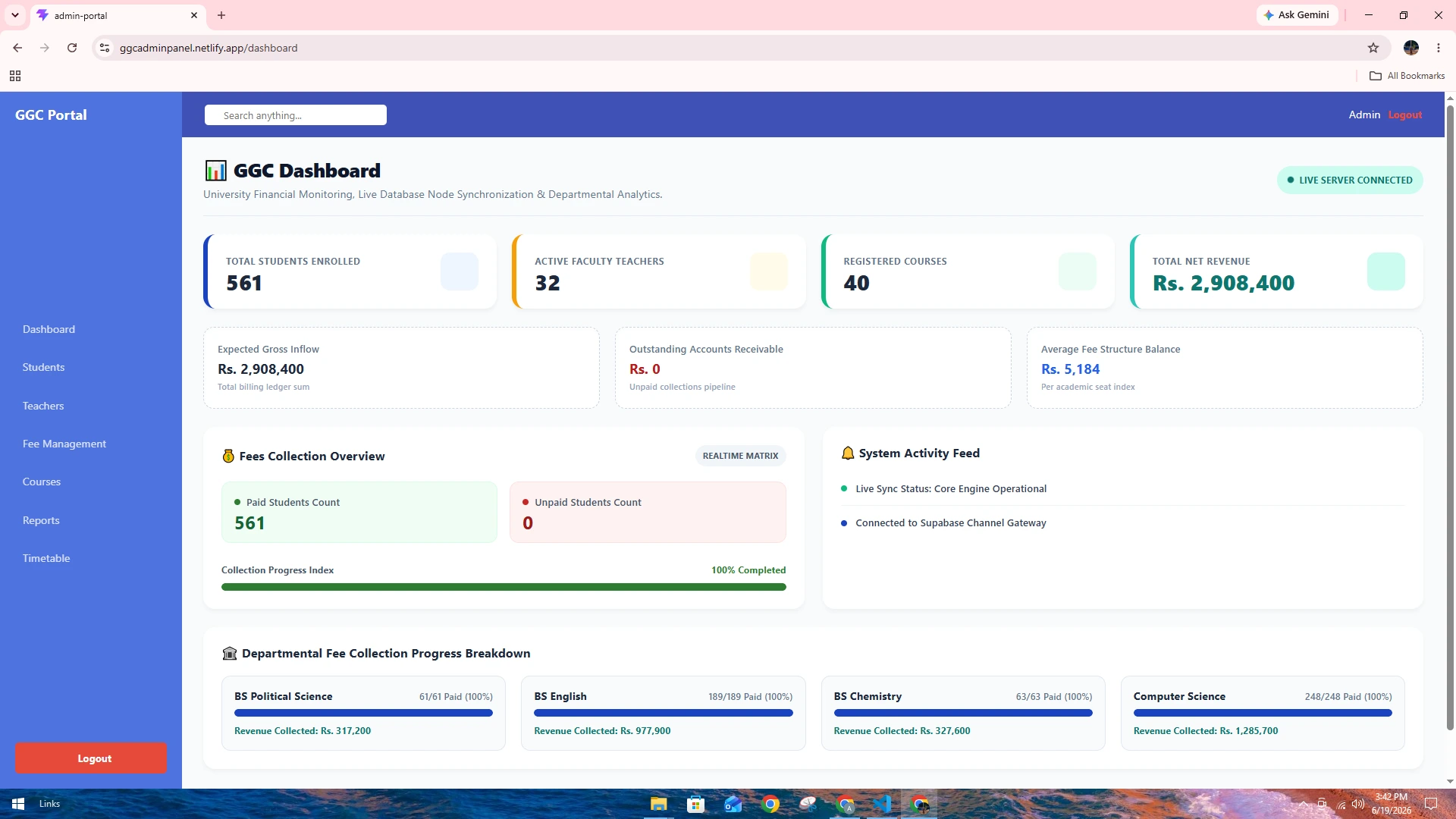Click 'Rs. 5,184' average fee balance value

(1071, 369)
